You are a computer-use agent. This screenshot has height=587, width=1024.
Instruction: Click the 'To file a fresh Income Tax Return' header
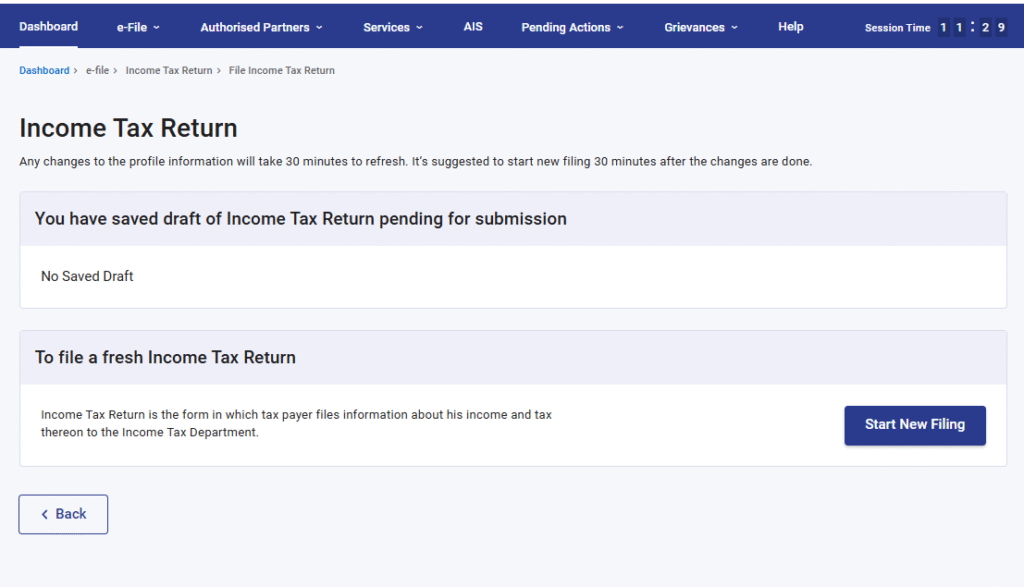[x=165, y=357]
